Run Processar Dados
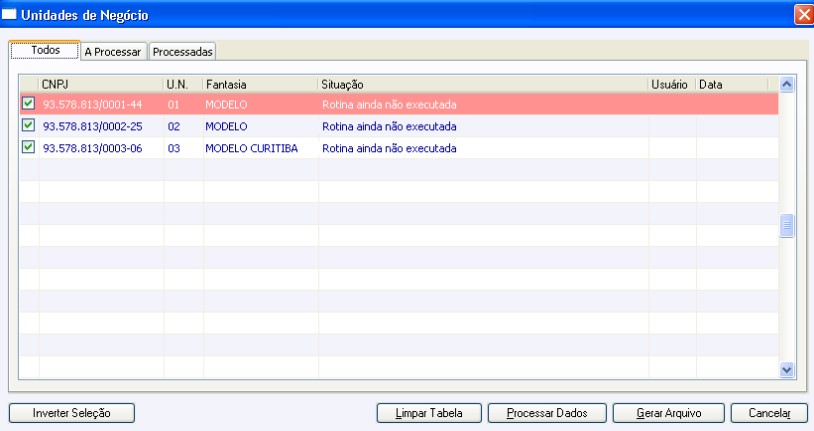The width and height of the screenshot is (814, 431). 547,413
